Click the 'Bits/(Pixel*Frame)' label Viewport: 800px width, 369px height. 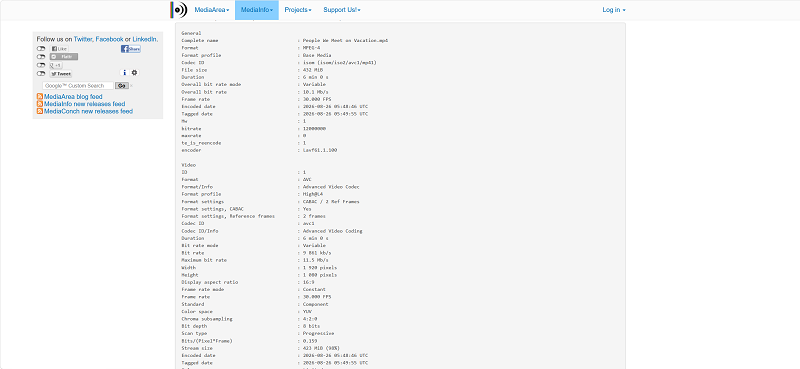(207, 340)
